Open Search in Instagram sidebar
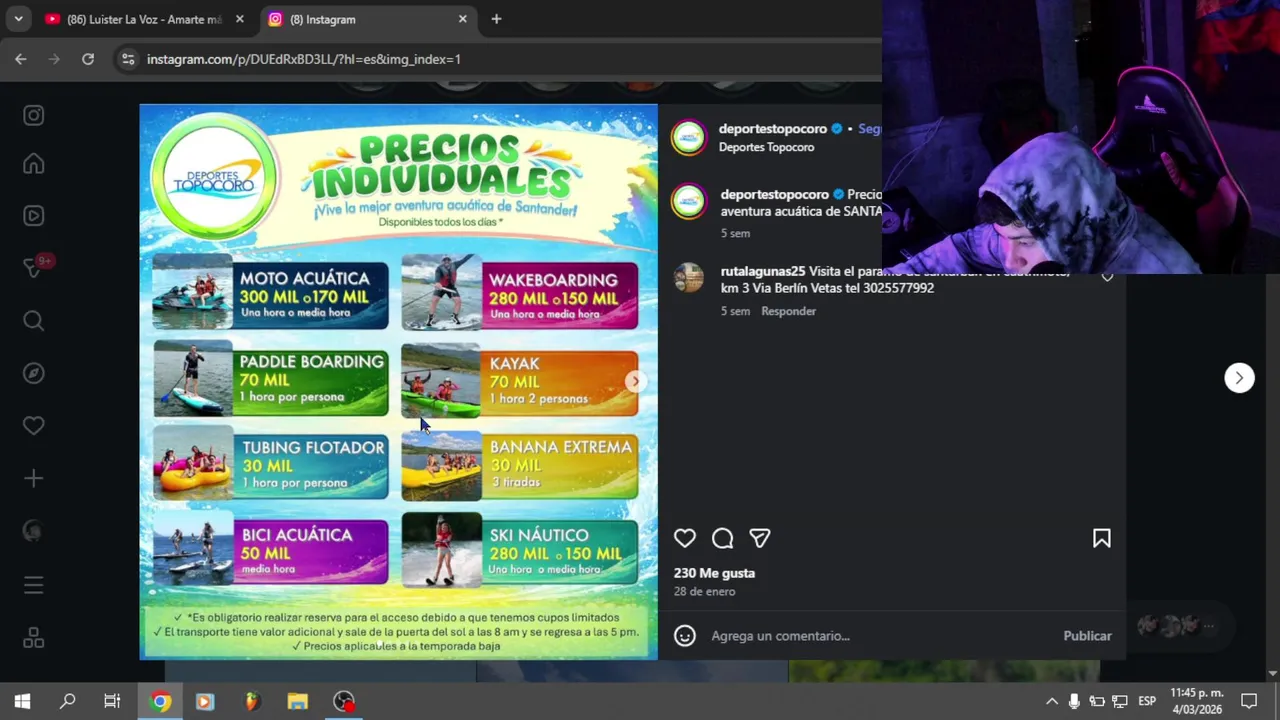 click(33, 321)
